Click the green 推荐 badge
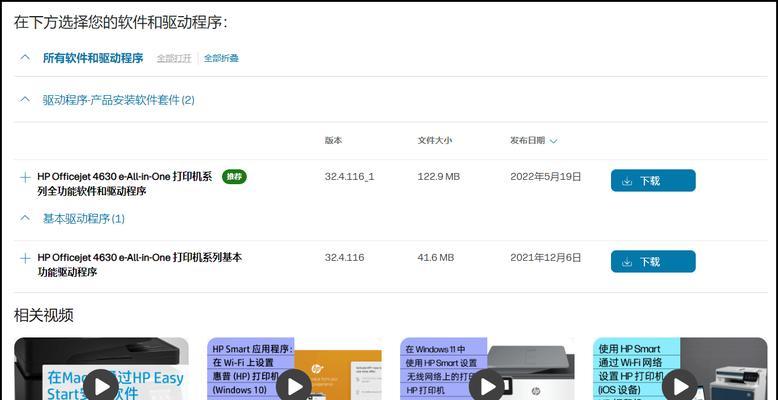The width and height of the screenshot is (778, 400). pos(234,177)
